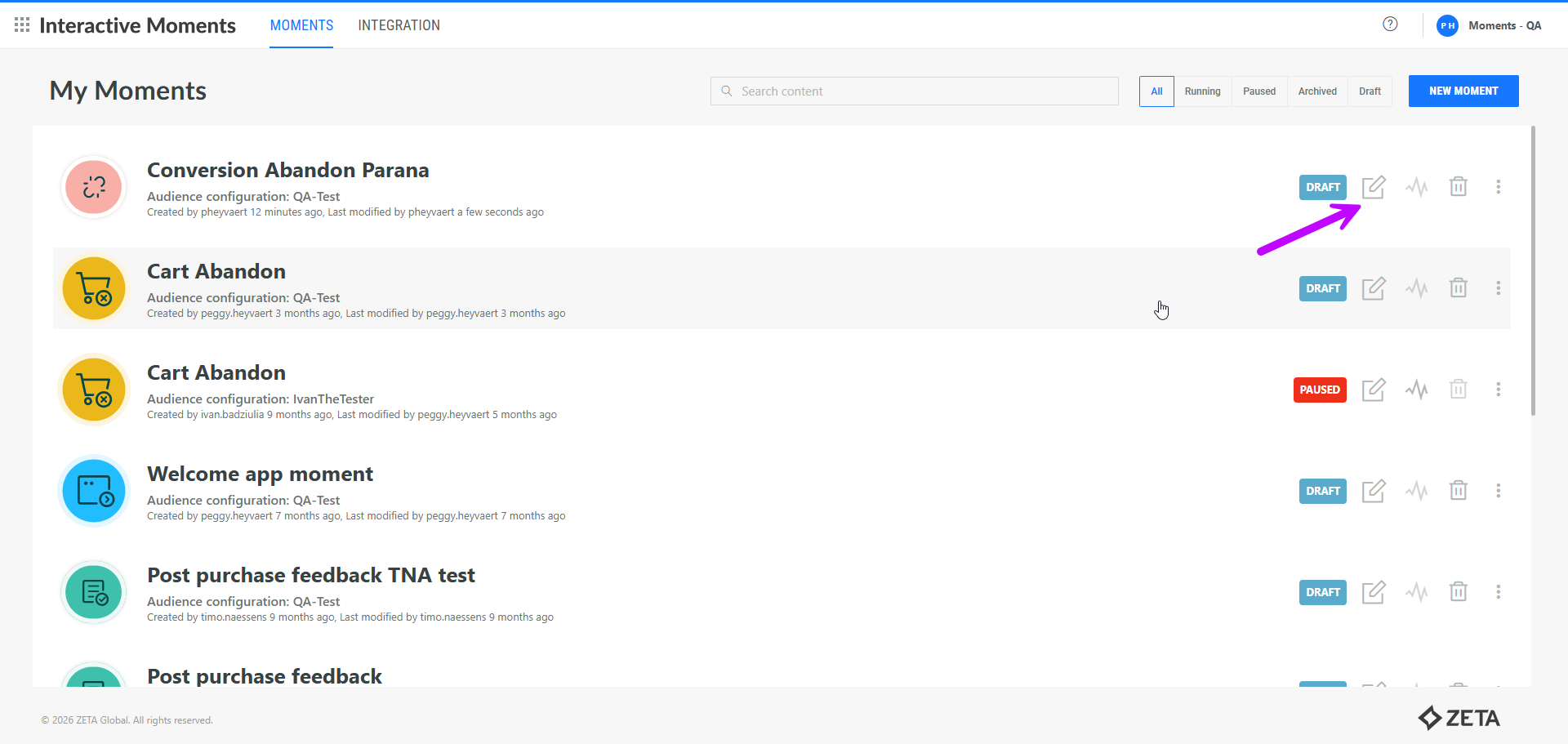Image resolution: width=1568 pixels, height=744 pixels.
Task: Select the Moments tab
Action: click(x=301, y=25)
